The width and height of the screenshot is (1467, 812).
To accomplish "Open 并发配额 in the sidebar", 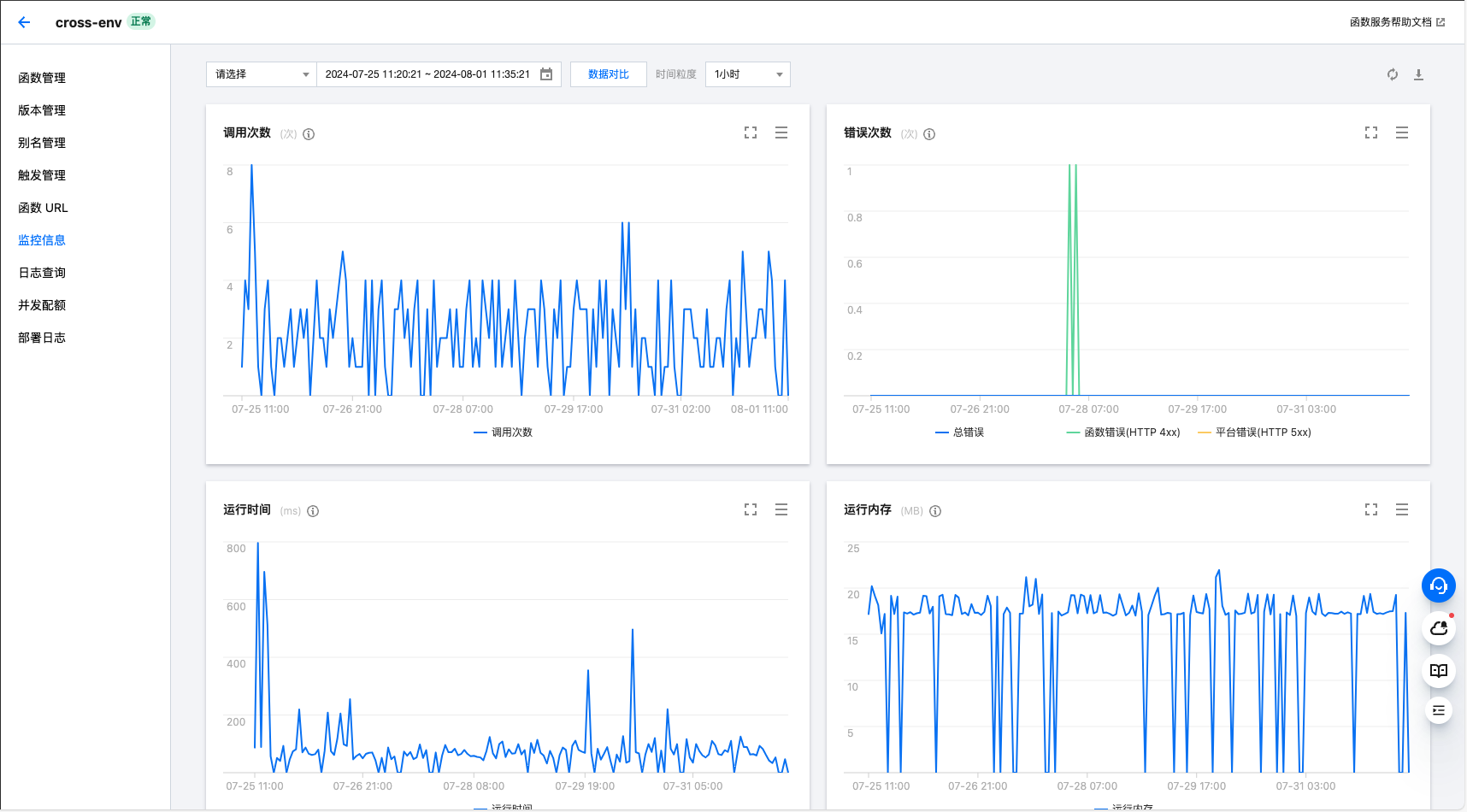I will [x=42, y=305].
